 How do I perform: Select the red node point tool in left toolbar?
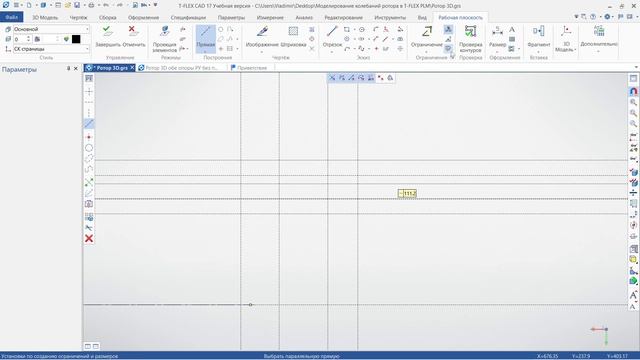pos(89,137)
